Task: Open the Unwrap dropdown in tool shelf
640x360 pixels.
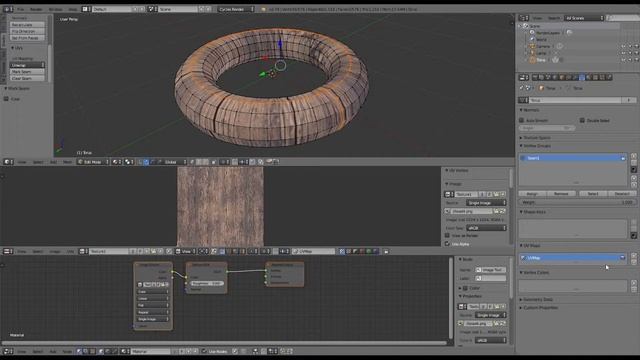Action: coord(27,65)
